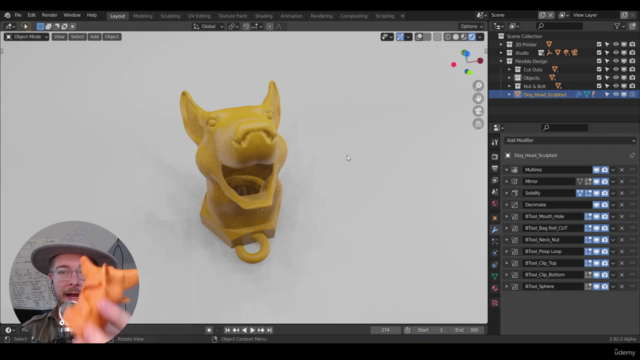Viewport: 640px width, 360px height.
Task: Select the tweak select tool icon
Action: [x=25, y=27]
